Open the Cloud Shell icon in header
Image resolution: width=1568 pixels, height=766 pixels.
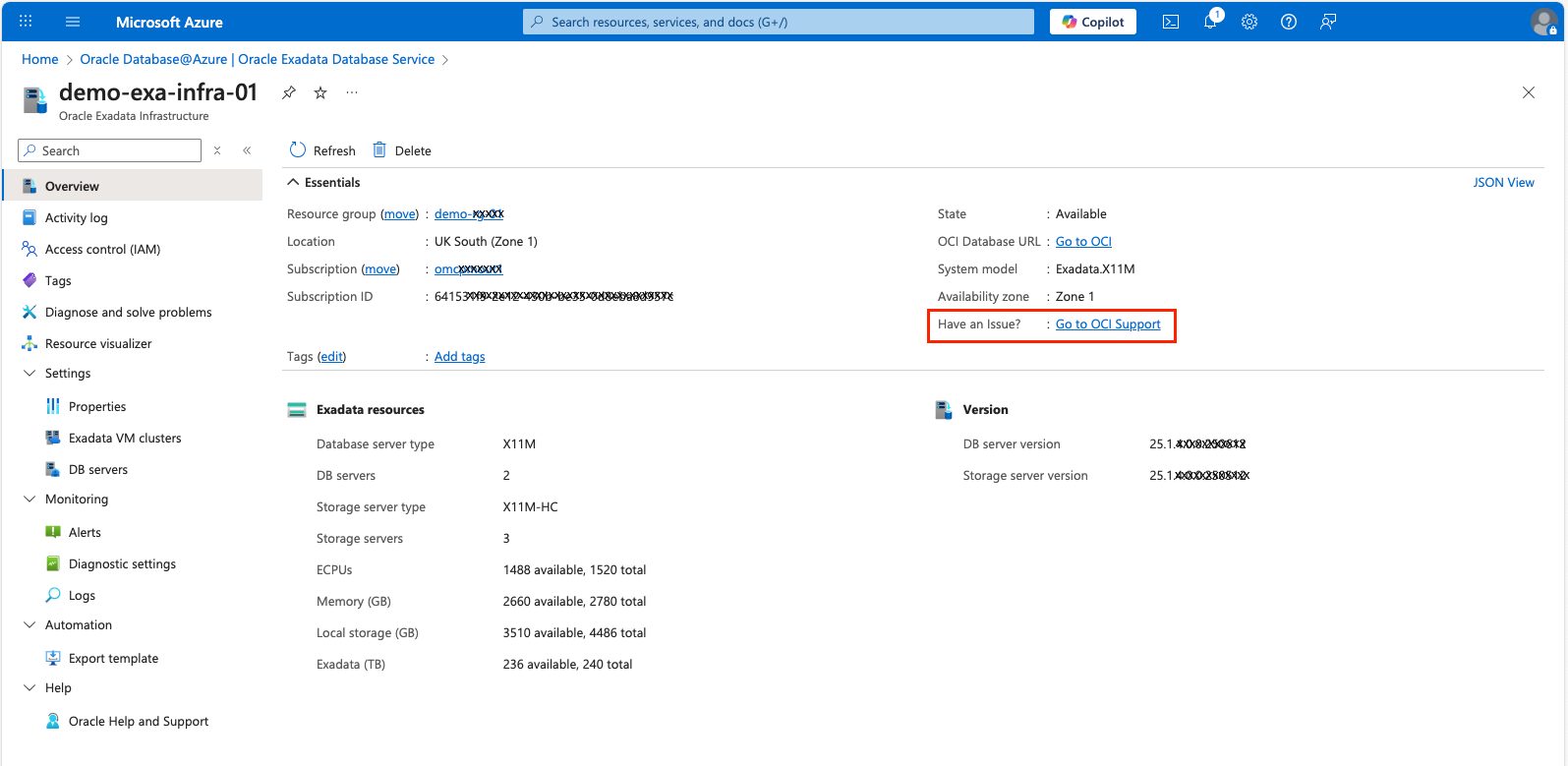(x=1171, y=22)
